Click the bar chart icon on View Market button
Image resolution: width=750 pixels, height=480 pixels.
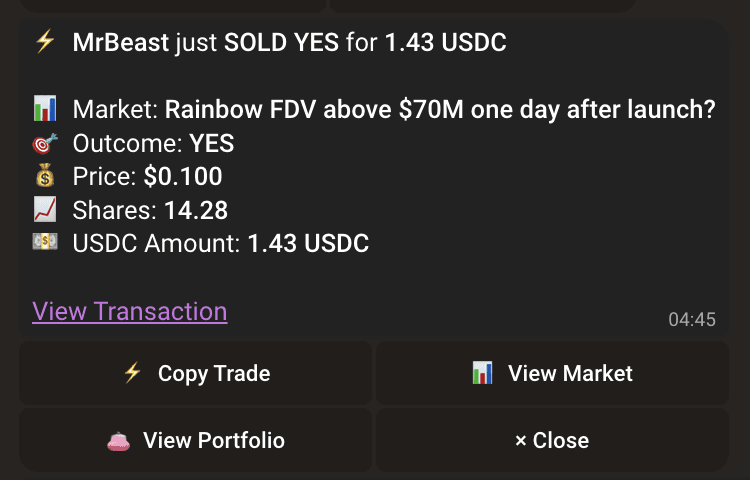(482, 373)
